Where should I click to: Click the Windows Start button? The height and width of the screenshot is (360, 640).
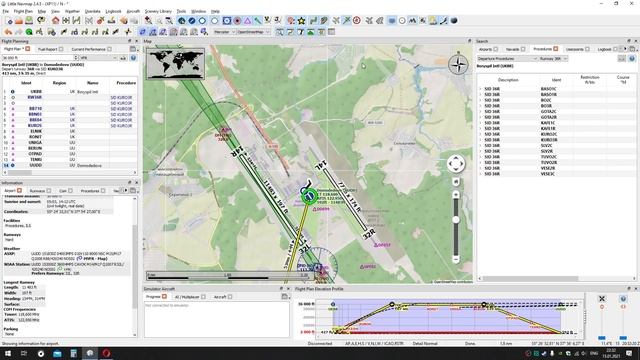(x=7, y=353)
